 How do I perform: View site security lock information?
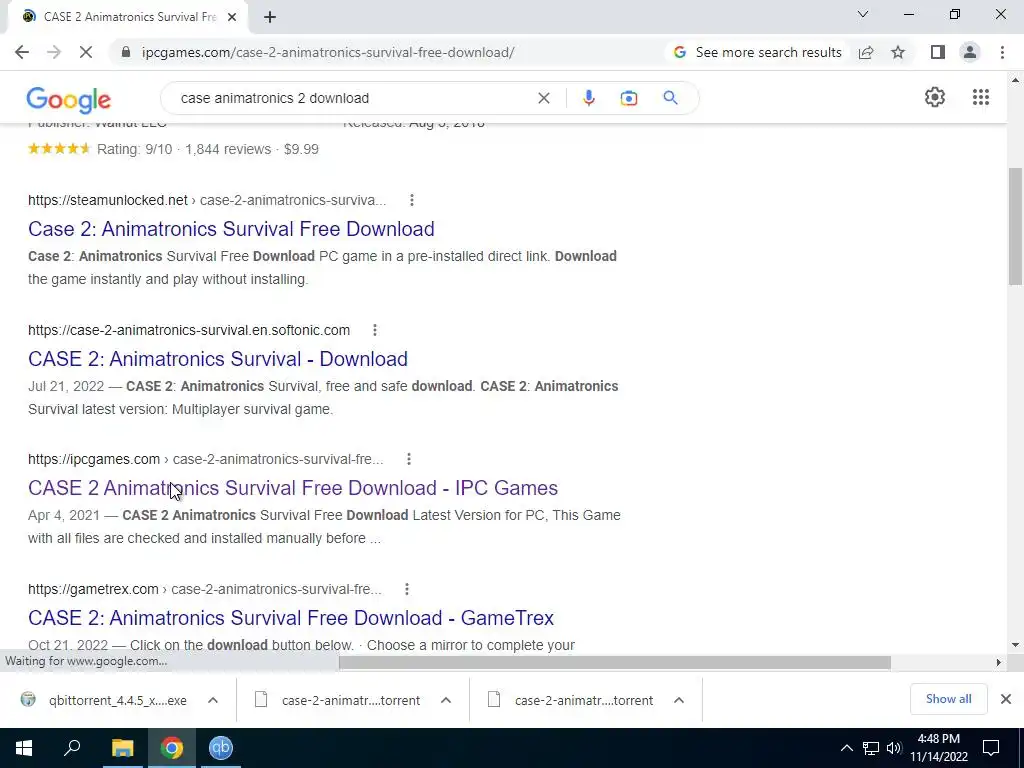[x=126, y=52]
